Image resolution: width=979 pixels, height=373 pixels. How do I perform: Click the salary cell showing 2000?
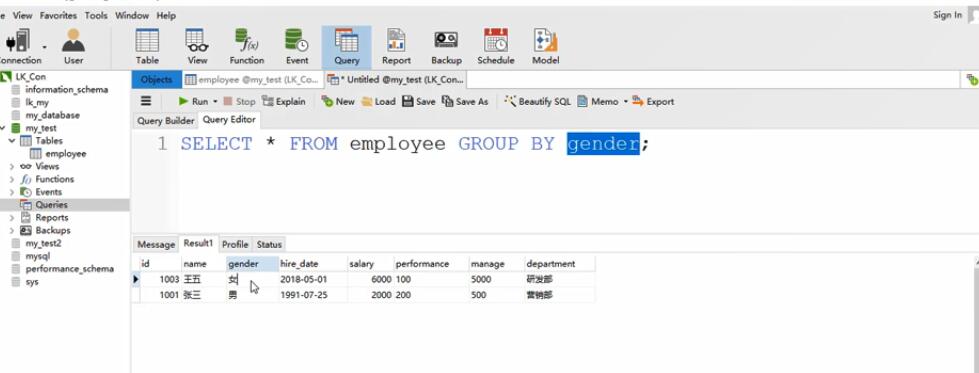[370, 295]
